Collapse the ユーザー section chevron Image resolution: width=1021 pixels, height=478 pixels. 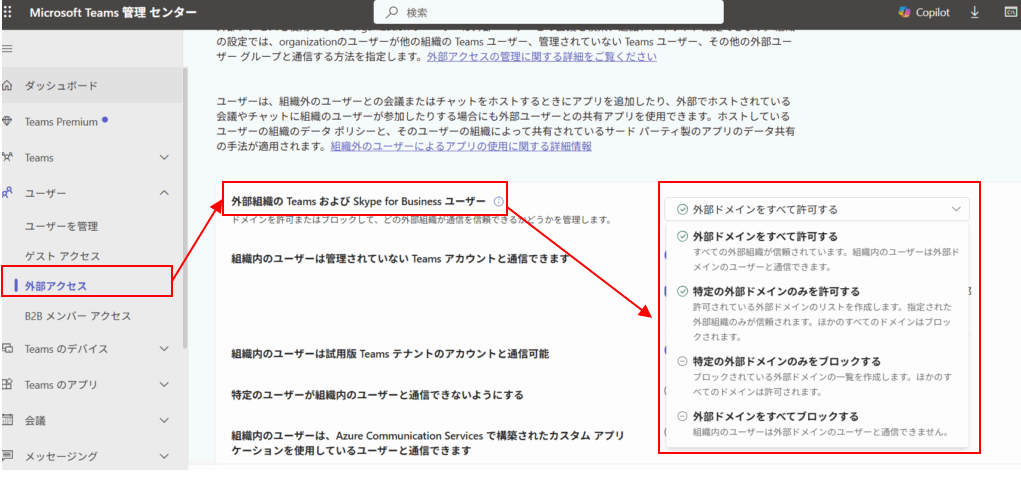[165, 193]
